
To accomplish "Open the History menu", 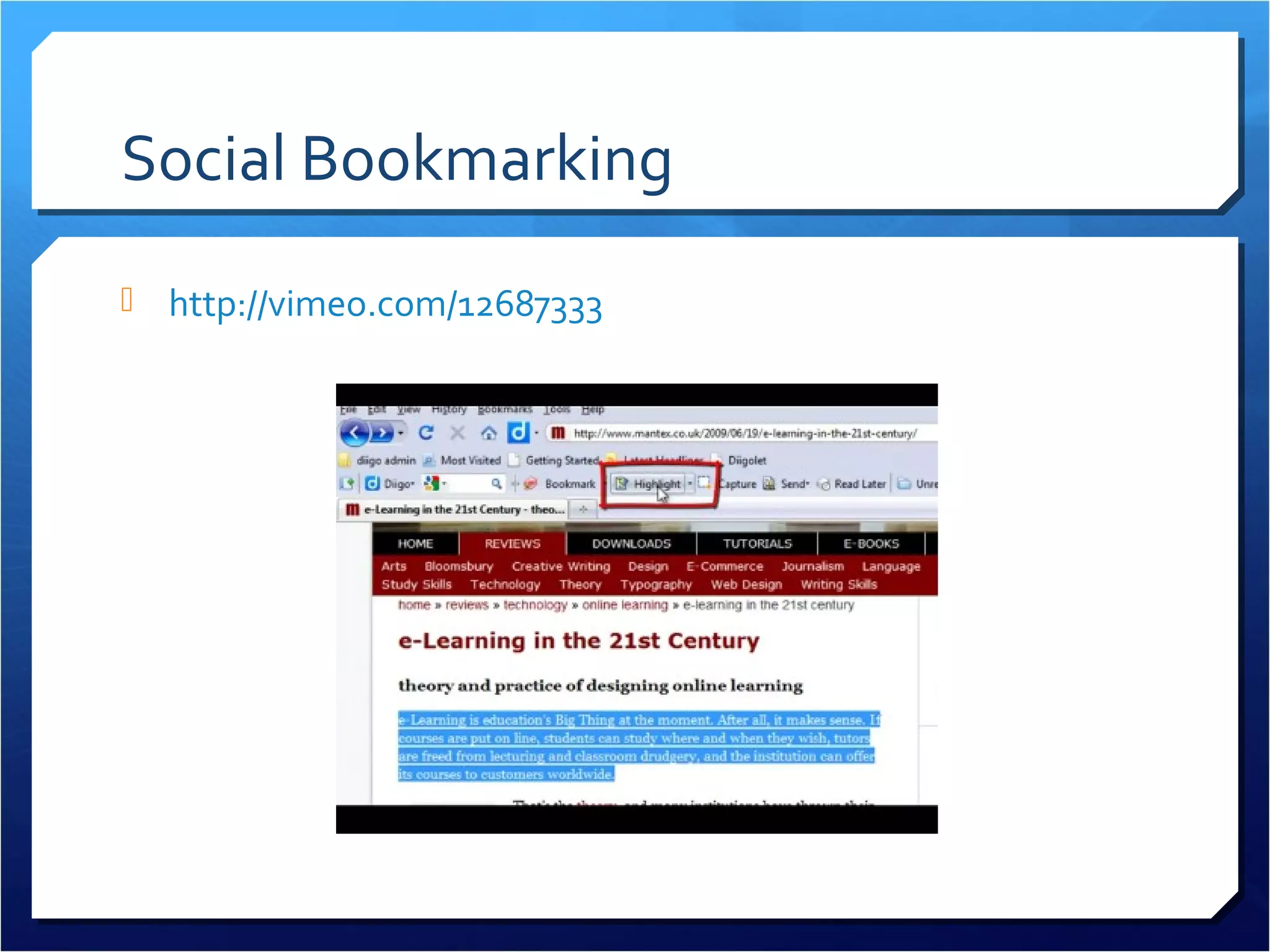I will point(449,409).
